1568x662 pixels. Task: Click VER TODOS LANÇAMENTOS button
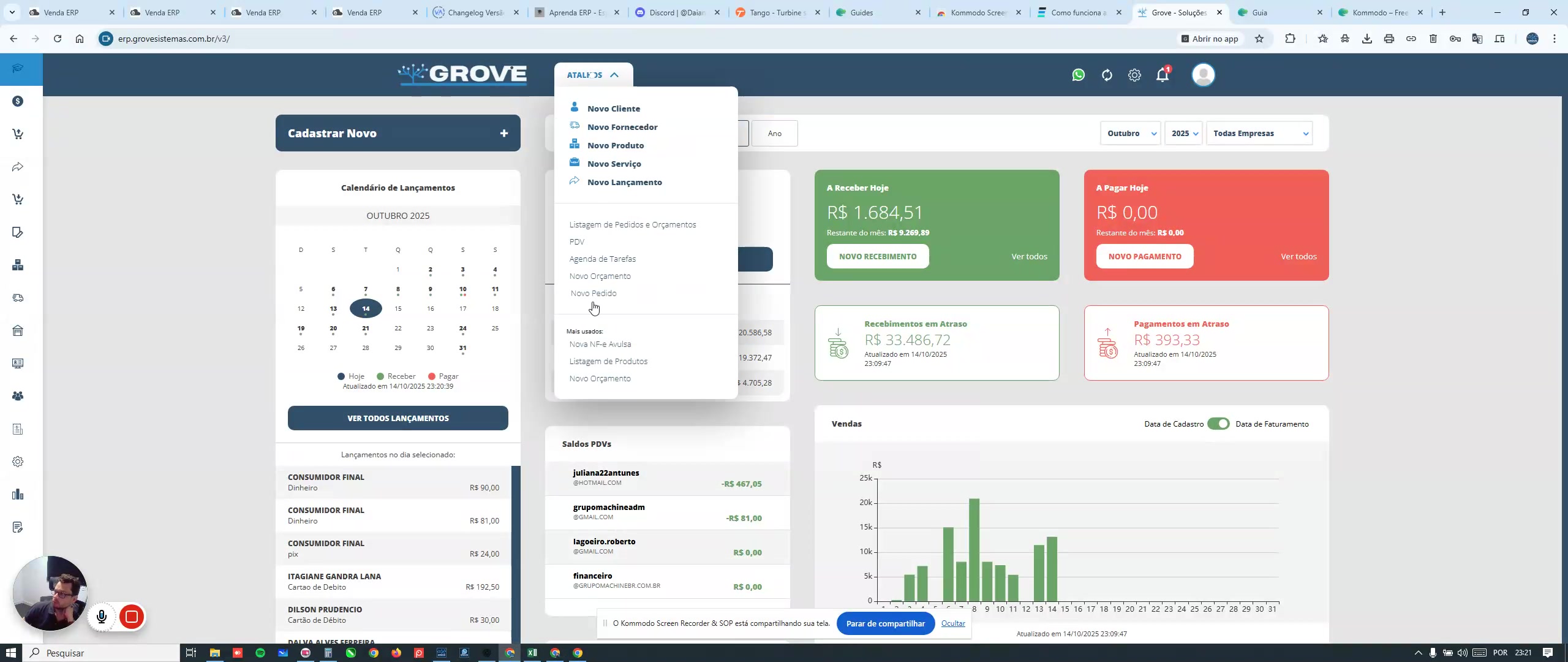coord(398,418)
